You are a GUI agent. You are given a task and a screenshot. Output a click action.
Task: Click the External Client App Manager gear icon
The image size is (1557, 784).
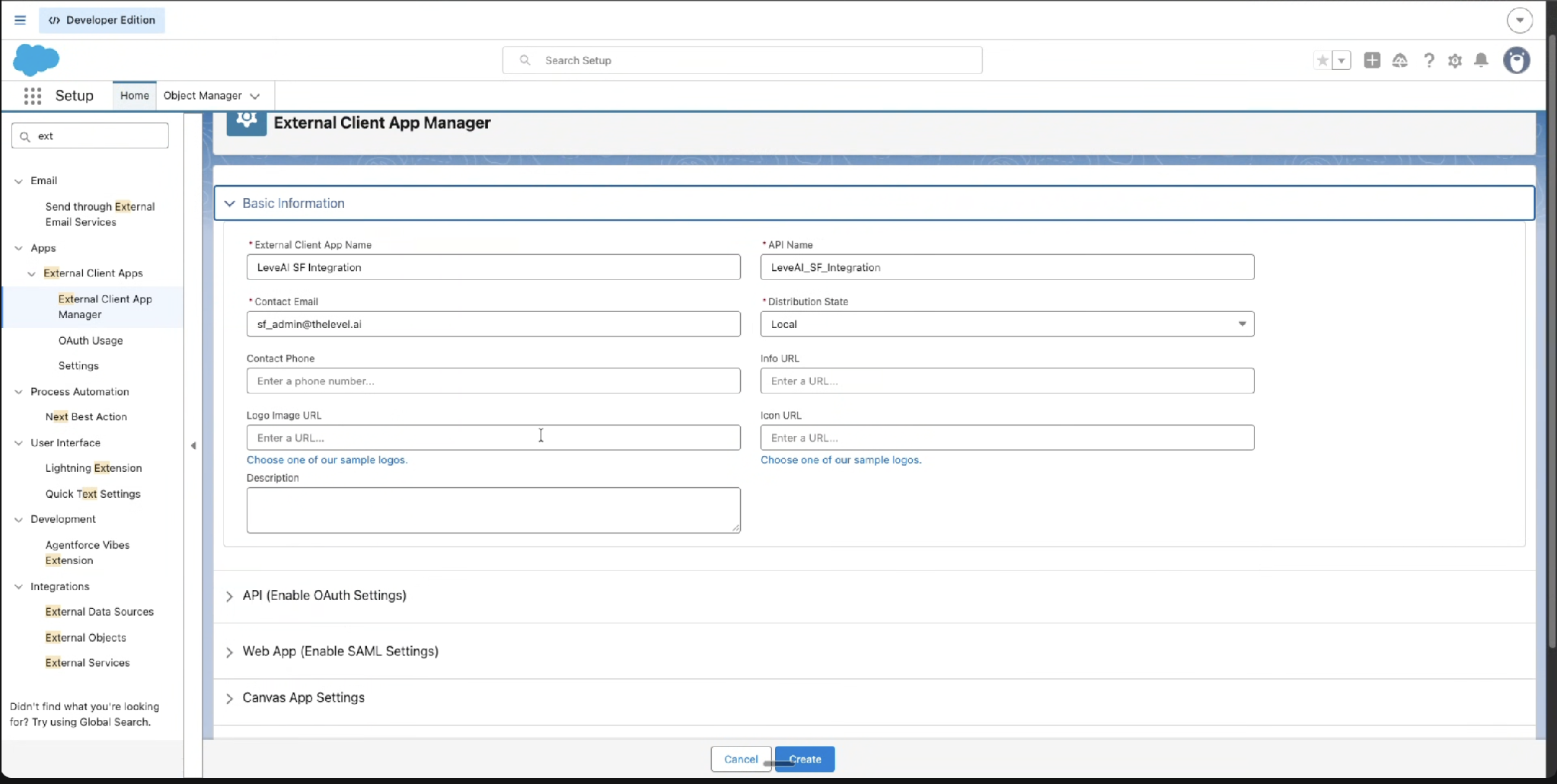246,121
